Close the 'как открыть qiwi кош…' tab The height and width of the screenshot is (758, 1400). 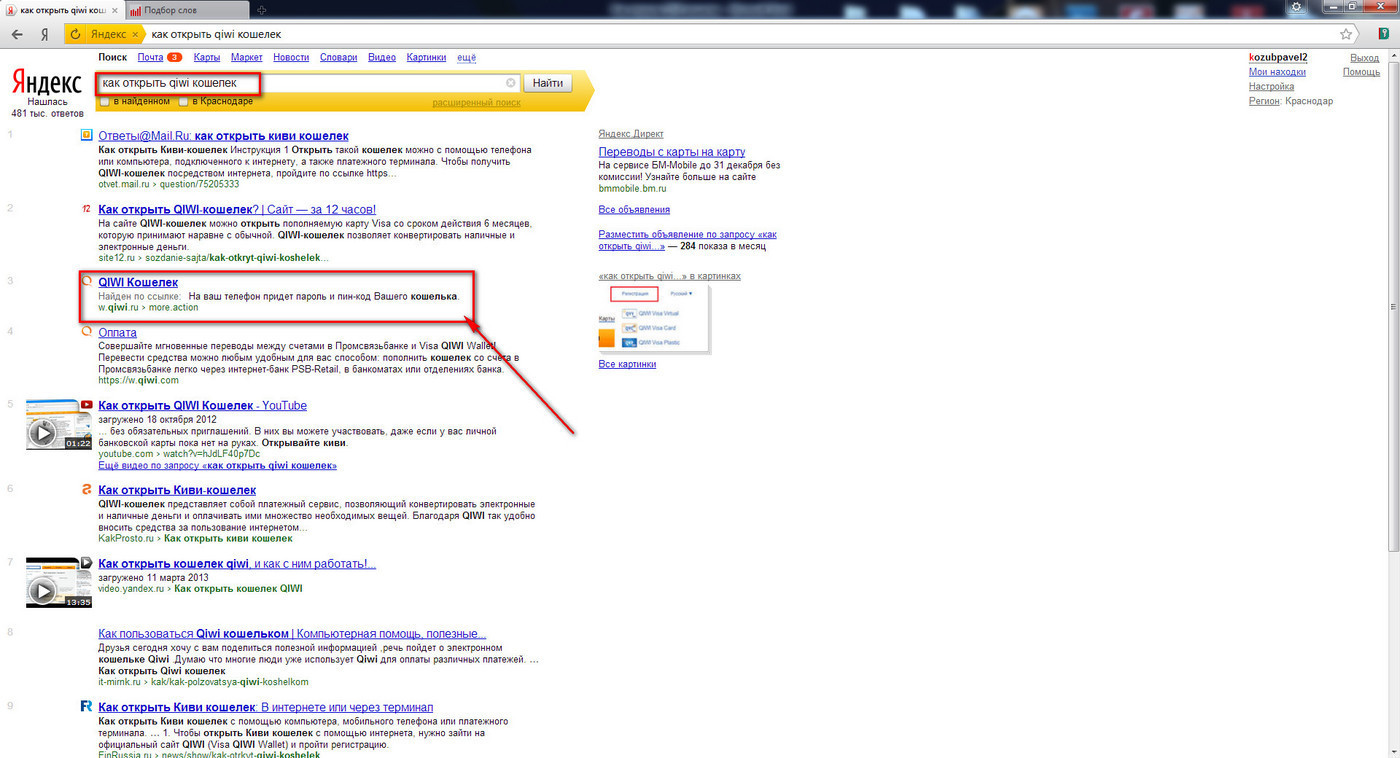(113, 10)
